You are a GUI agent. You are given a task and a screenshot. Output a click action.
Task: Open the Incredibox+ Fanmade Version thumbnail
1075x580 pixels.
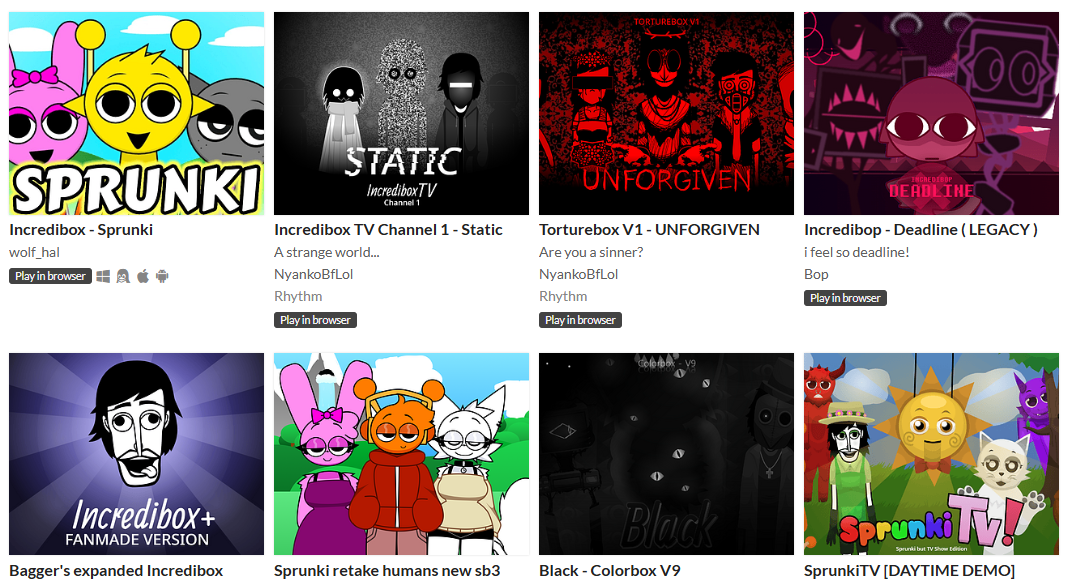click(136, 454)
